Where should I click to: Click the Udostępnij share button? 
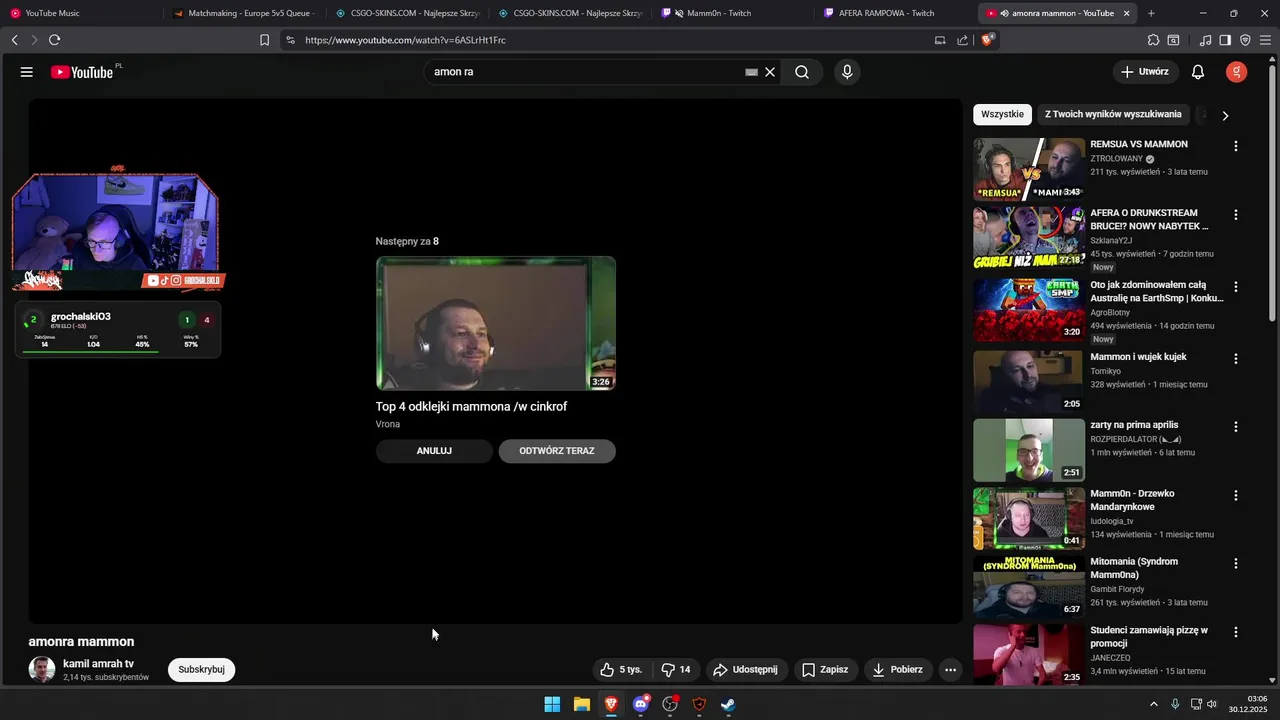(748, 669)
